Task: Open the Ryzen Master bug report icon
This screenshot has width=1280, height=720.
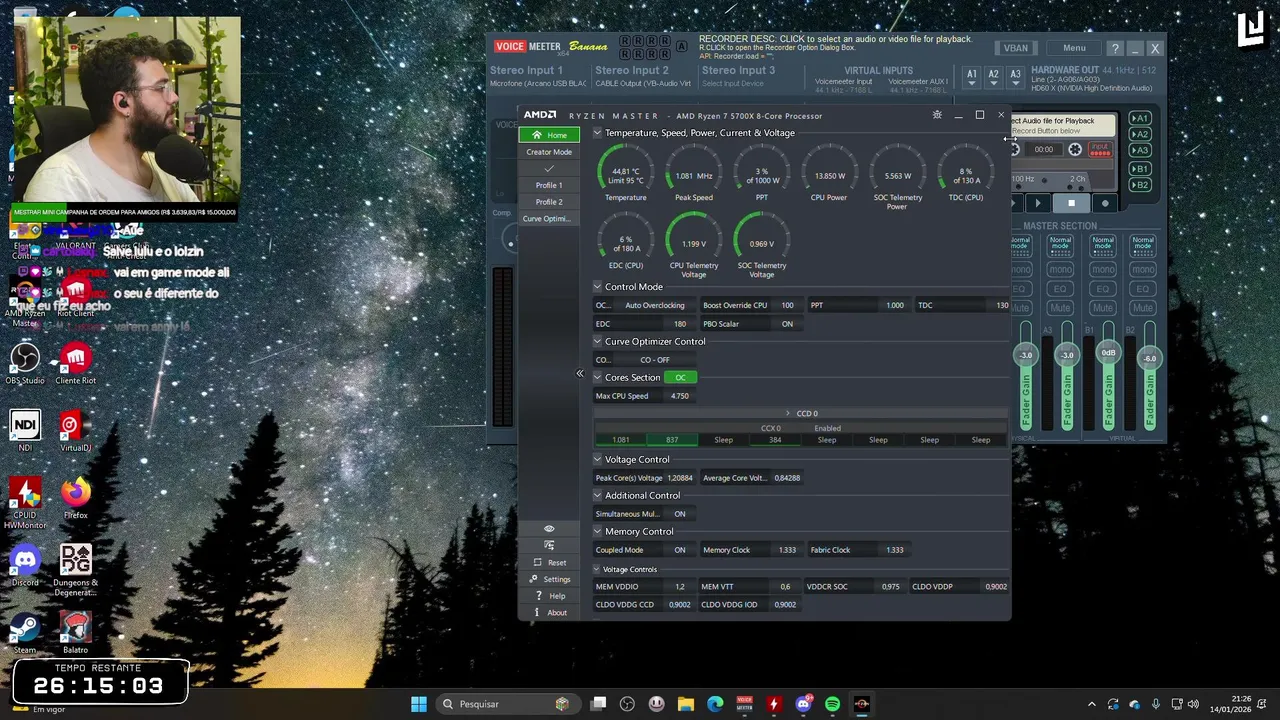Action: [x=937, y=115]
